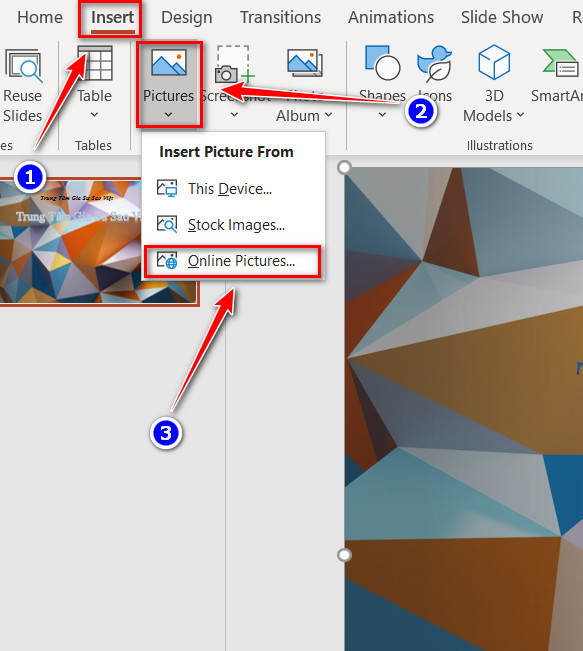Expand the Photo Album dropdown chevron
The image size is (583, 651).
[328, 115]
